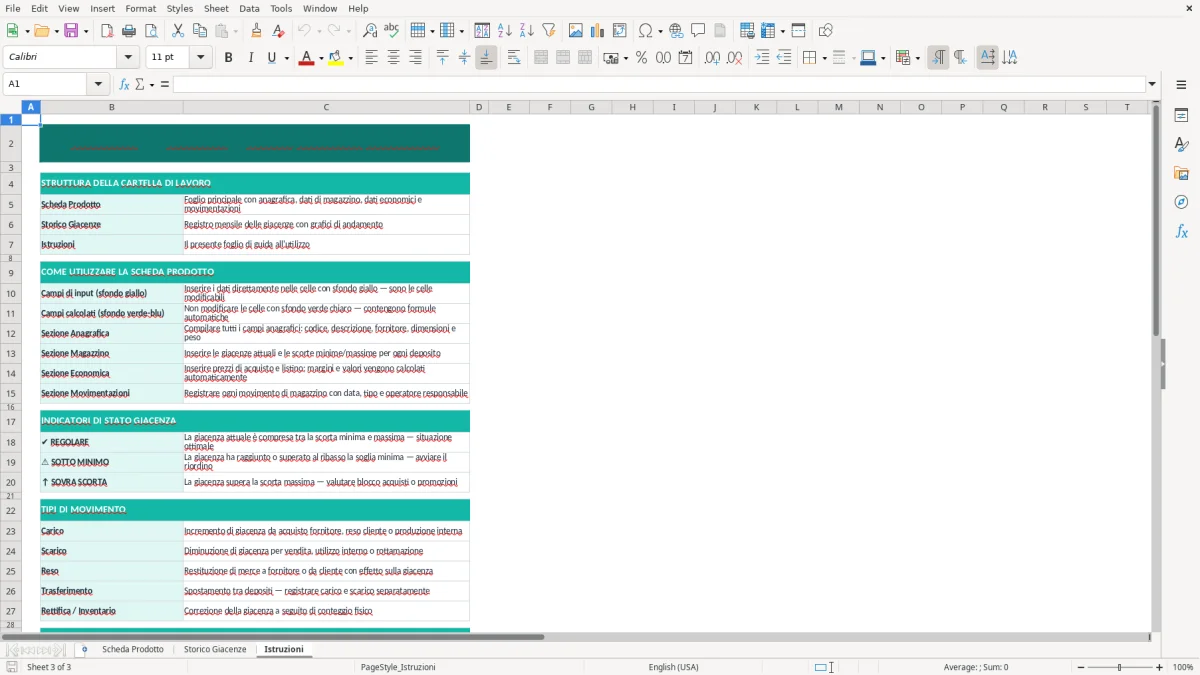This screenshot has height=675, width=1200.
Task: Toggle Italic formatting
Action: click(x=250, y=58)
